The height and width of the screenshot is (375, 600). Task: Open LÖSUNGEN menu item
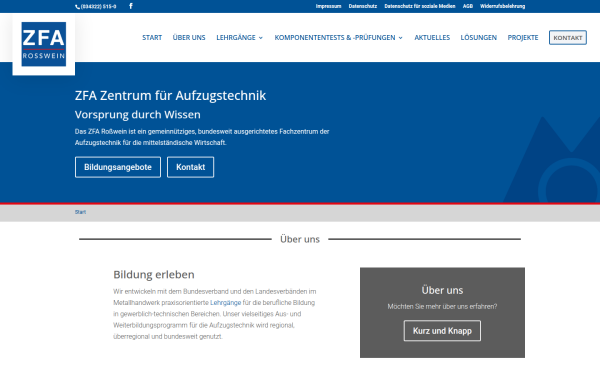pos(479,38)
